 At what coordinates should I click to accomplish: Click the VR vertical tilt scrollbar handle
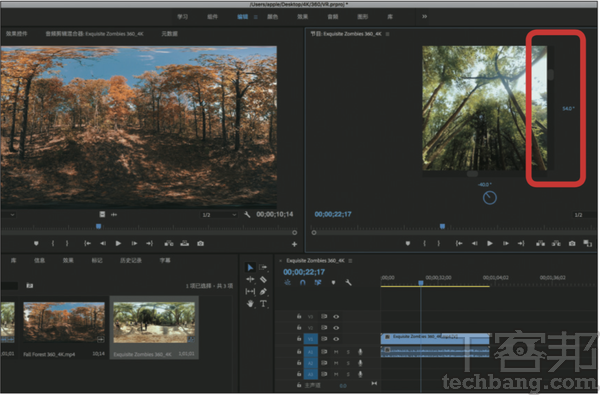pos(551,75)
